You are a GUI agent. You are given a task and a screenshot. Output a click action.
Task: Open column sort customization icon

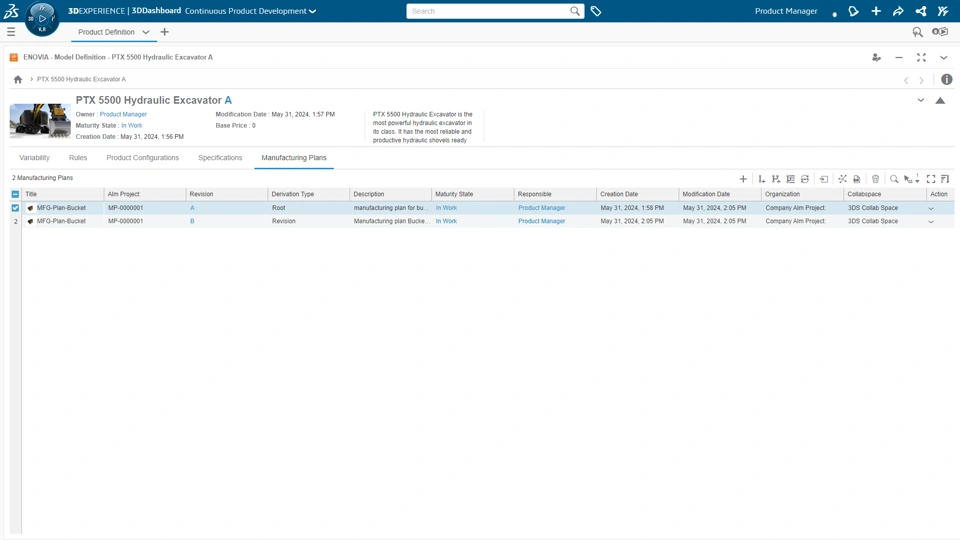945,179
